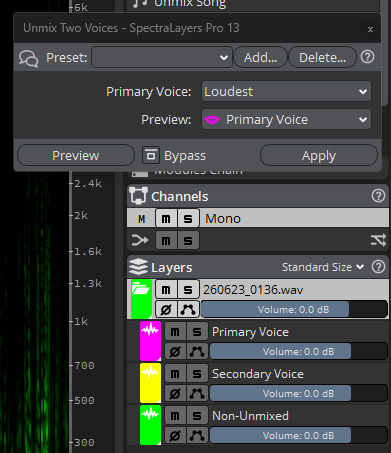Toggle solo in the channel routing row
The width and height of the screenshot is (391, 453).
pos(188,240)
